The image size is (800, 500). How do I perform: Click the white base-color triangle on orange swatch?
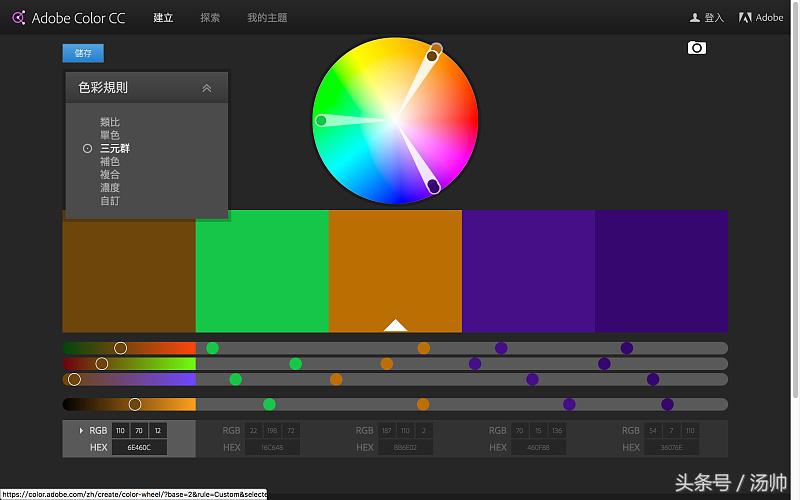[395, 326]
